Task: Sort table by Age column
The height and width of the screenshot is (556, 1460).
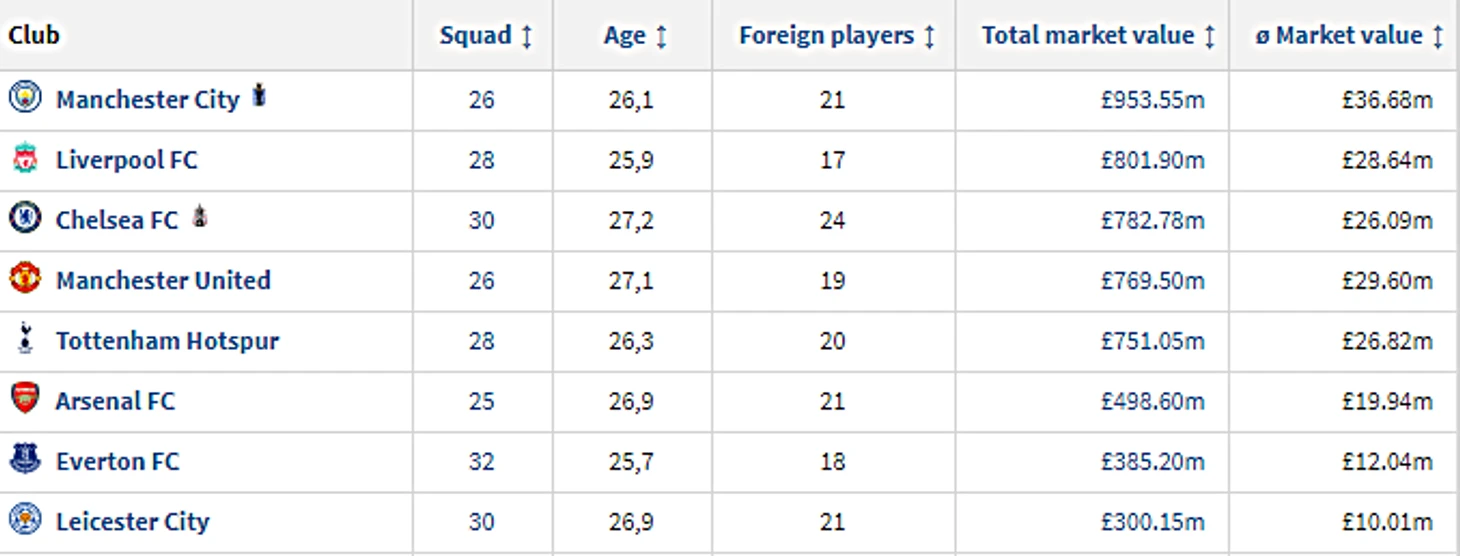Action: tap(635, 36)
